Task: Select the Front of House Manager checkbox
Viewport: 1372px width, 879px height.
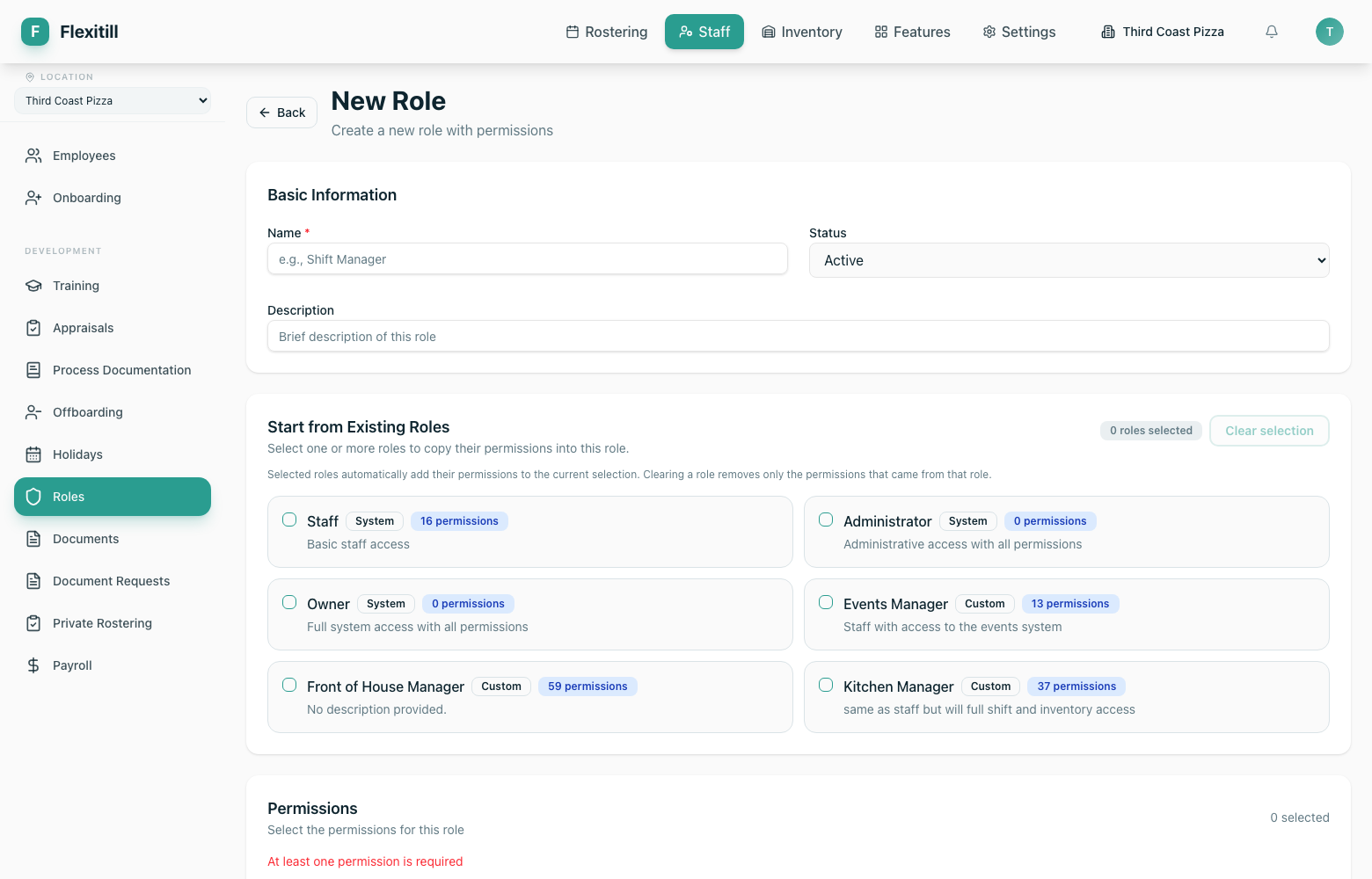Action: [289, 685]
